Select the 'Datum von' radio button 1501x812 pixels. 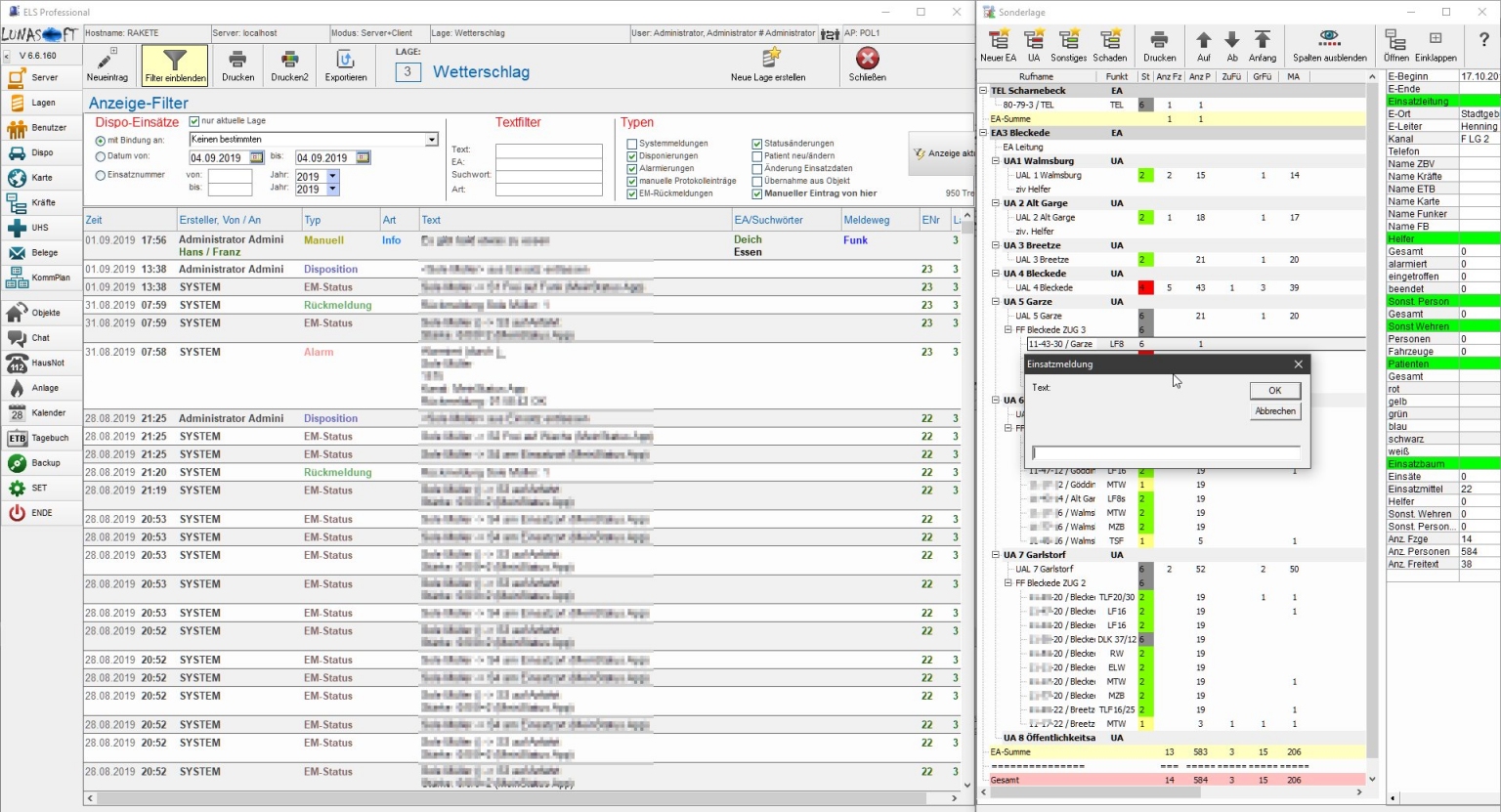click(100, 156)
